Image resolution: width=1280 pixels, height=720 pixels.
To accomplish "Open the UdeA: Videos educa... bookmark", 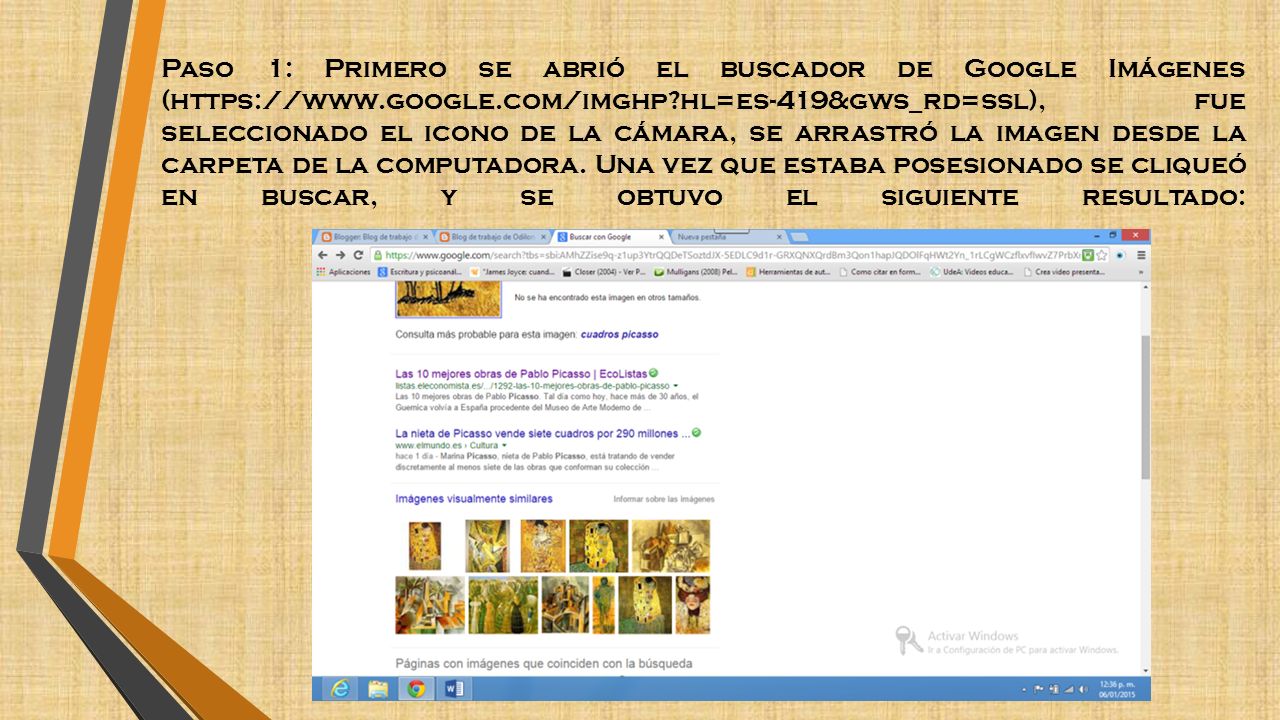I will (973, 271).
